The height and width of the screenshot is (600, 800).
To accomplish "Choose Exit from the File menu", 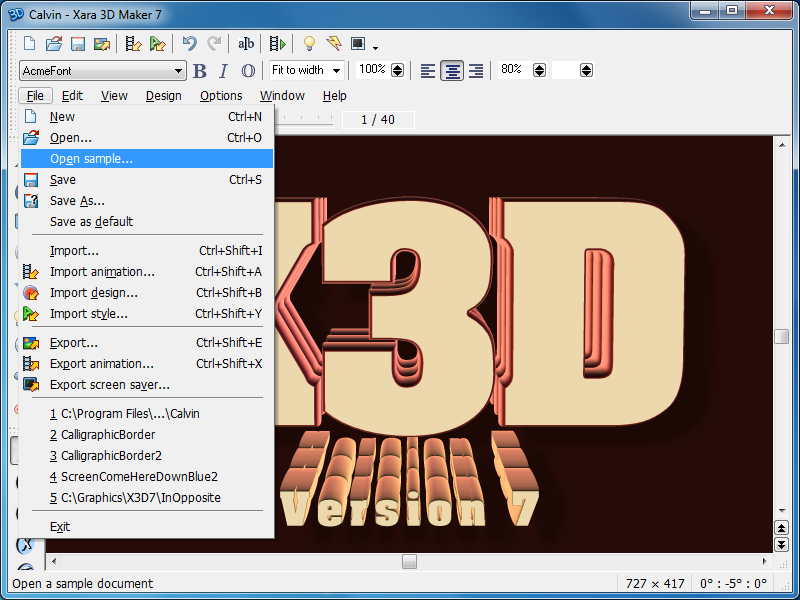I will coord(147,526).
